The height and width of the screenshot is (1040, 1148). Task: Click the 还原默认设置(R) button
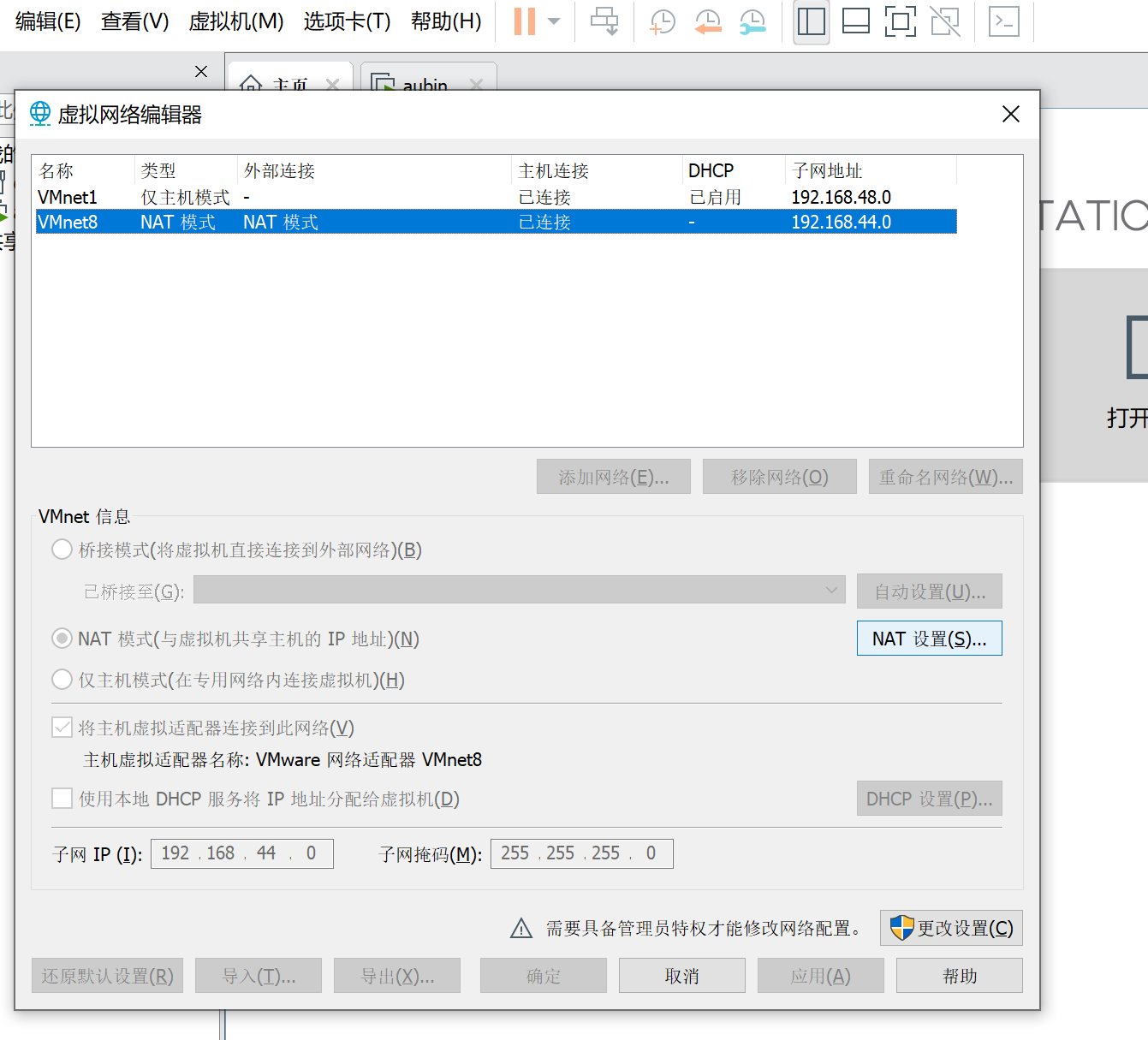coord(108,976)
